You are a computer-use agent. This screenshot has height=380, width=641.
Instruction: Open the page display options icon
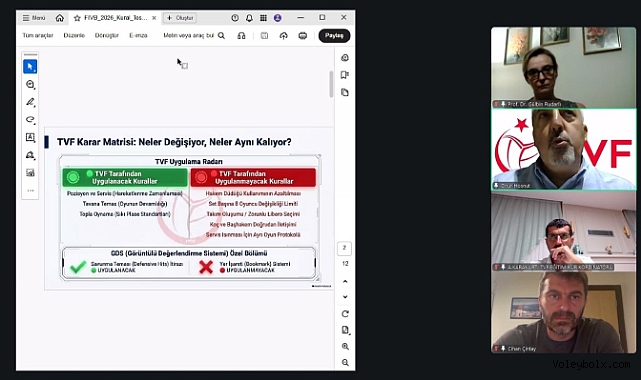click(345, 330)
